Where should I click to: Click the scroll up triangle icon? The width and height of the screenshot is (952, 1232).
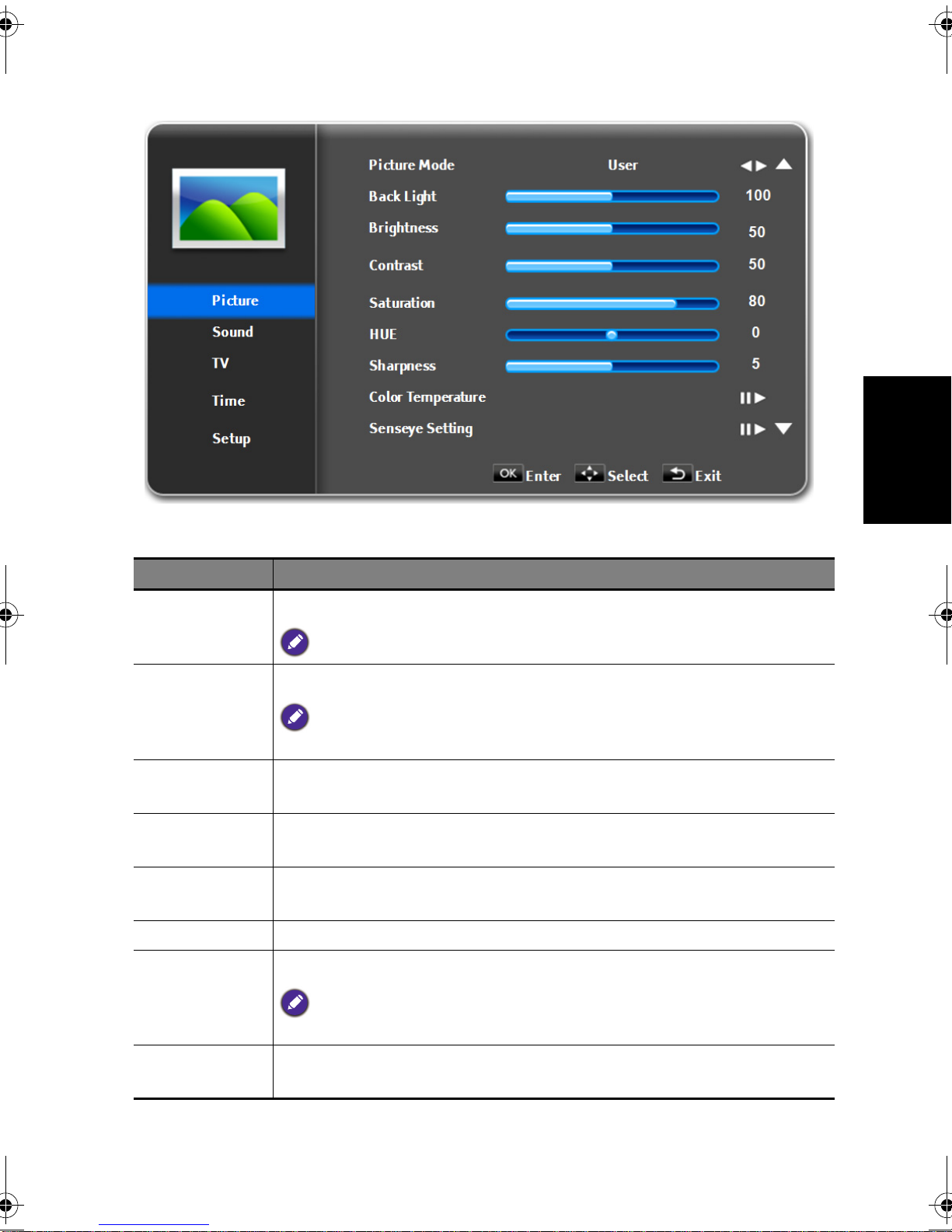pos(784,164)
